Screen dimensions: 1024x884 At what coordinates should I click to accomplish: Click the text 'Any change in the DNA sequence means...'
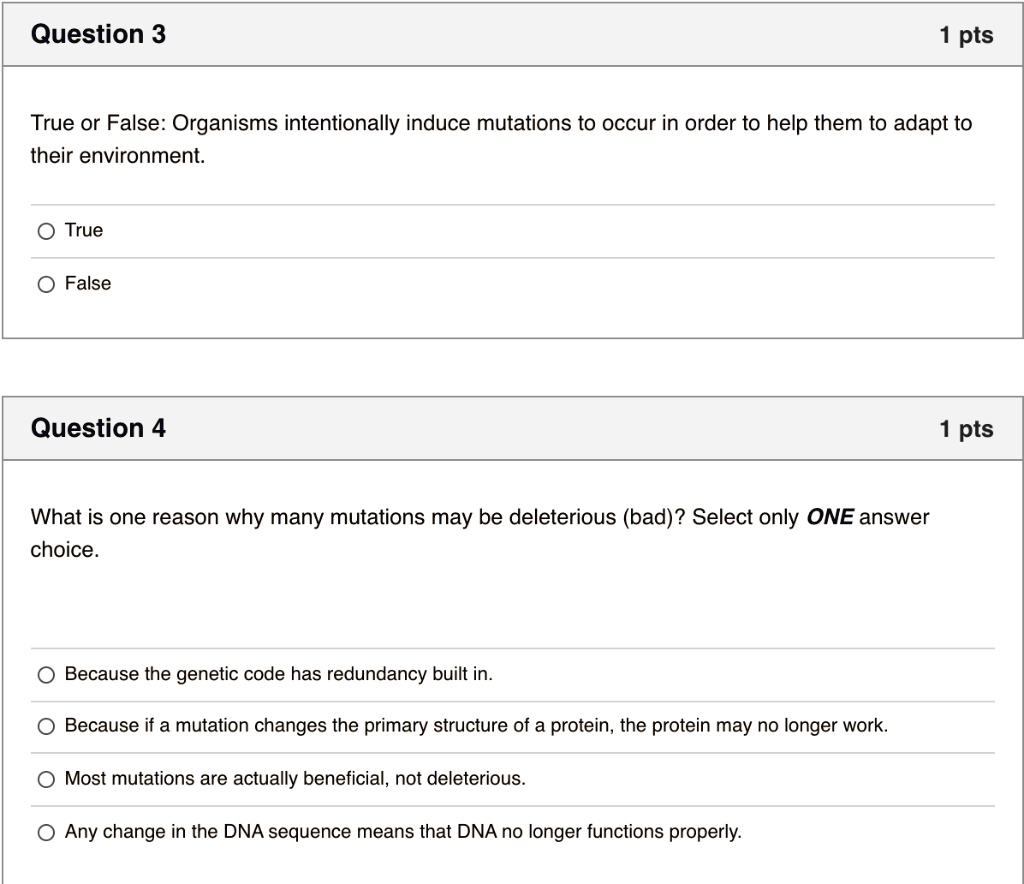click(403, 831)
